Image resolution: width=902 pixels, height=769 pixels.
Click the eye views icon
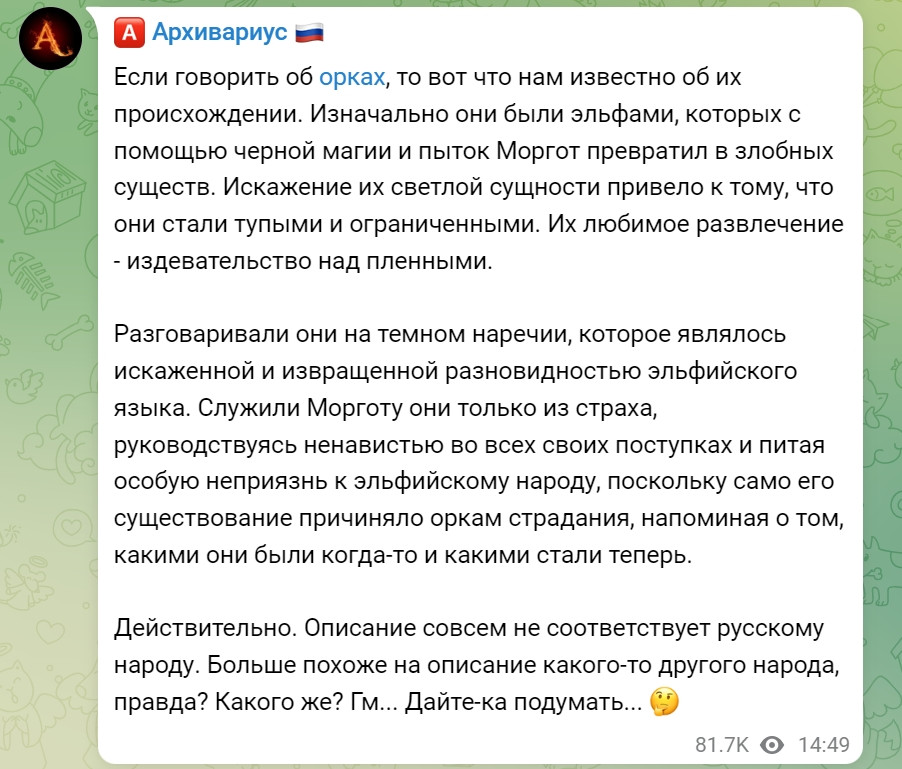coord(772,744)
